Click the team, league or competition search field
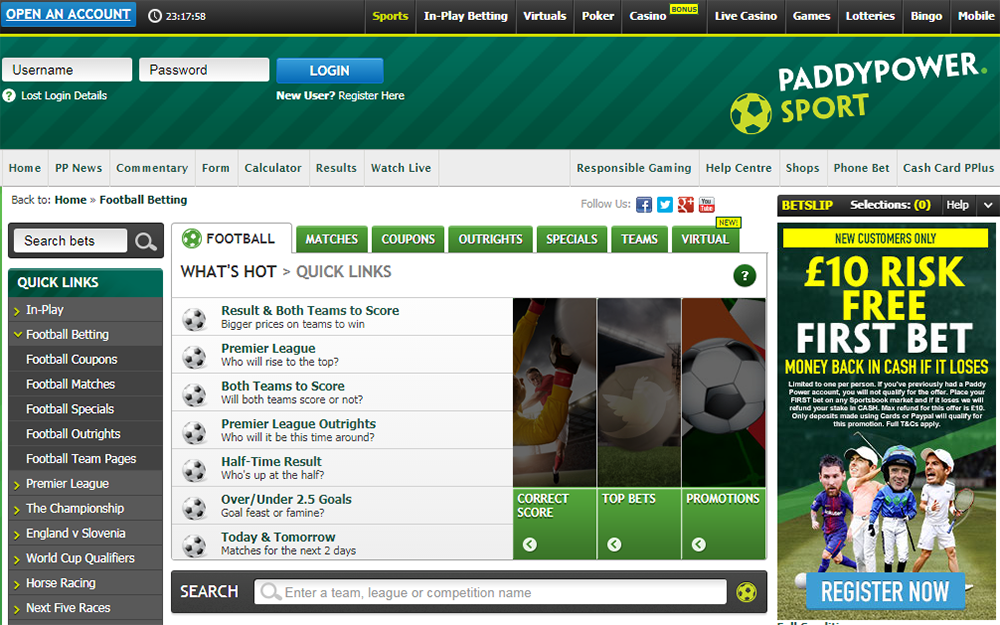 click(x=490, y=592)
